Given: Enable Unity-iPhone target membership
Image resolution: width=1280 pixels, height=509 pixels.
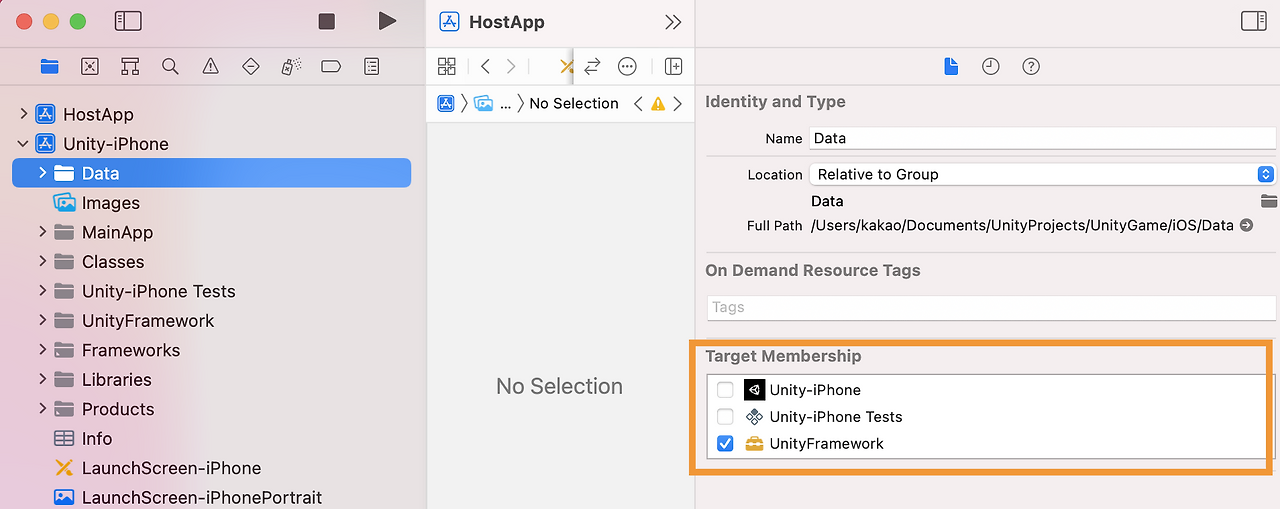Looking at the screenshot, I should point(725,390).
